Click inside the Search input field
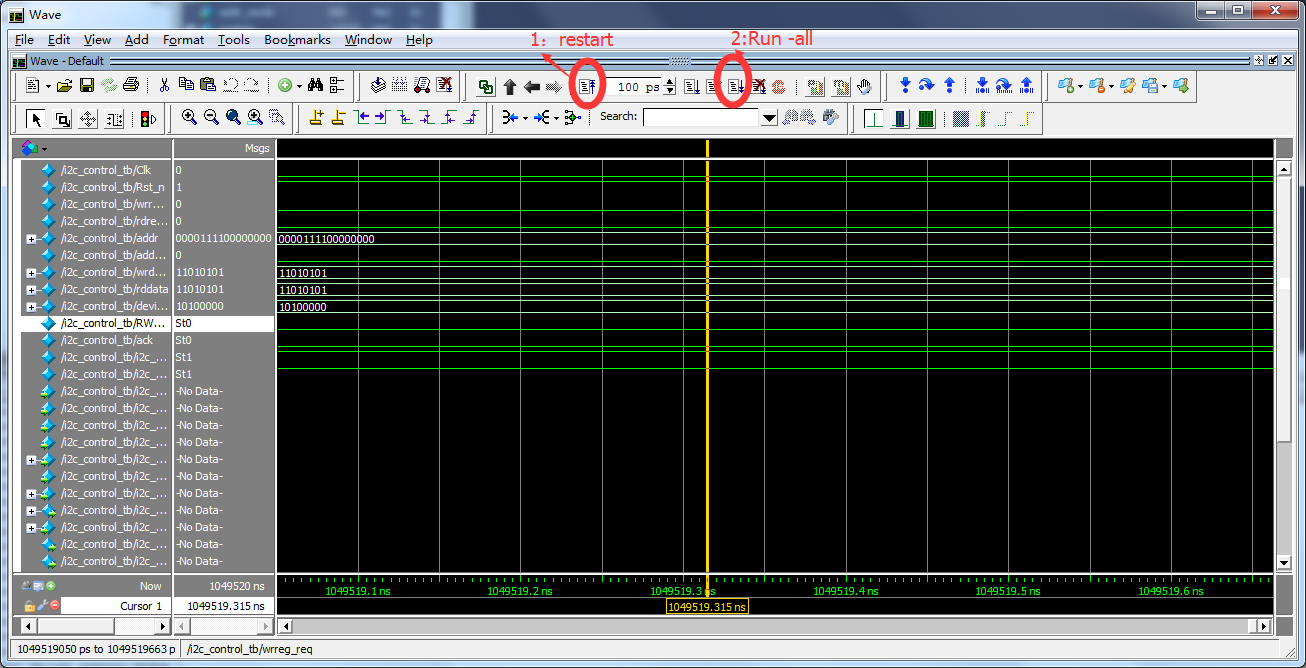Screen dimensions: 1306x668 coord(702,118)
